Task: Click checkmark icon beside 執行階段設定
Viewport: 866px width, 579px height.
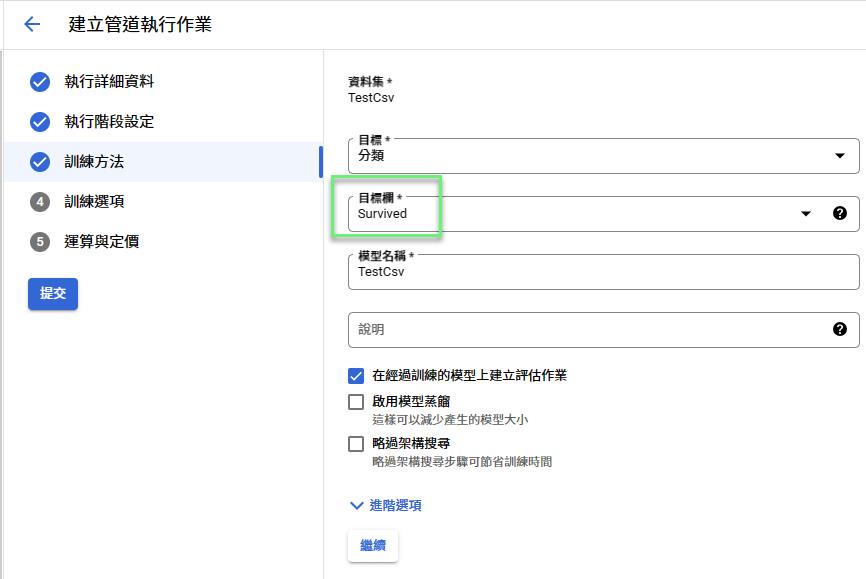Action: coord(40,122)
